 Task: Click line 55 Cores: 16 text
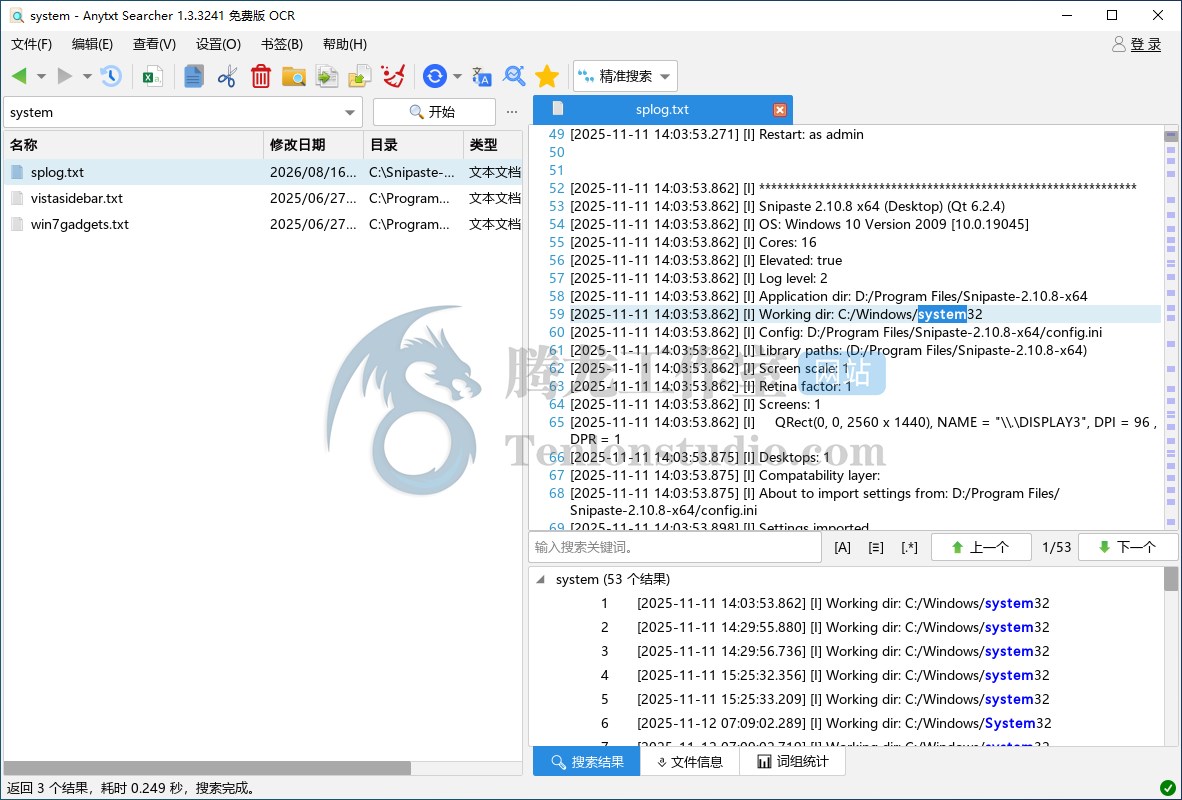[693, 242]
